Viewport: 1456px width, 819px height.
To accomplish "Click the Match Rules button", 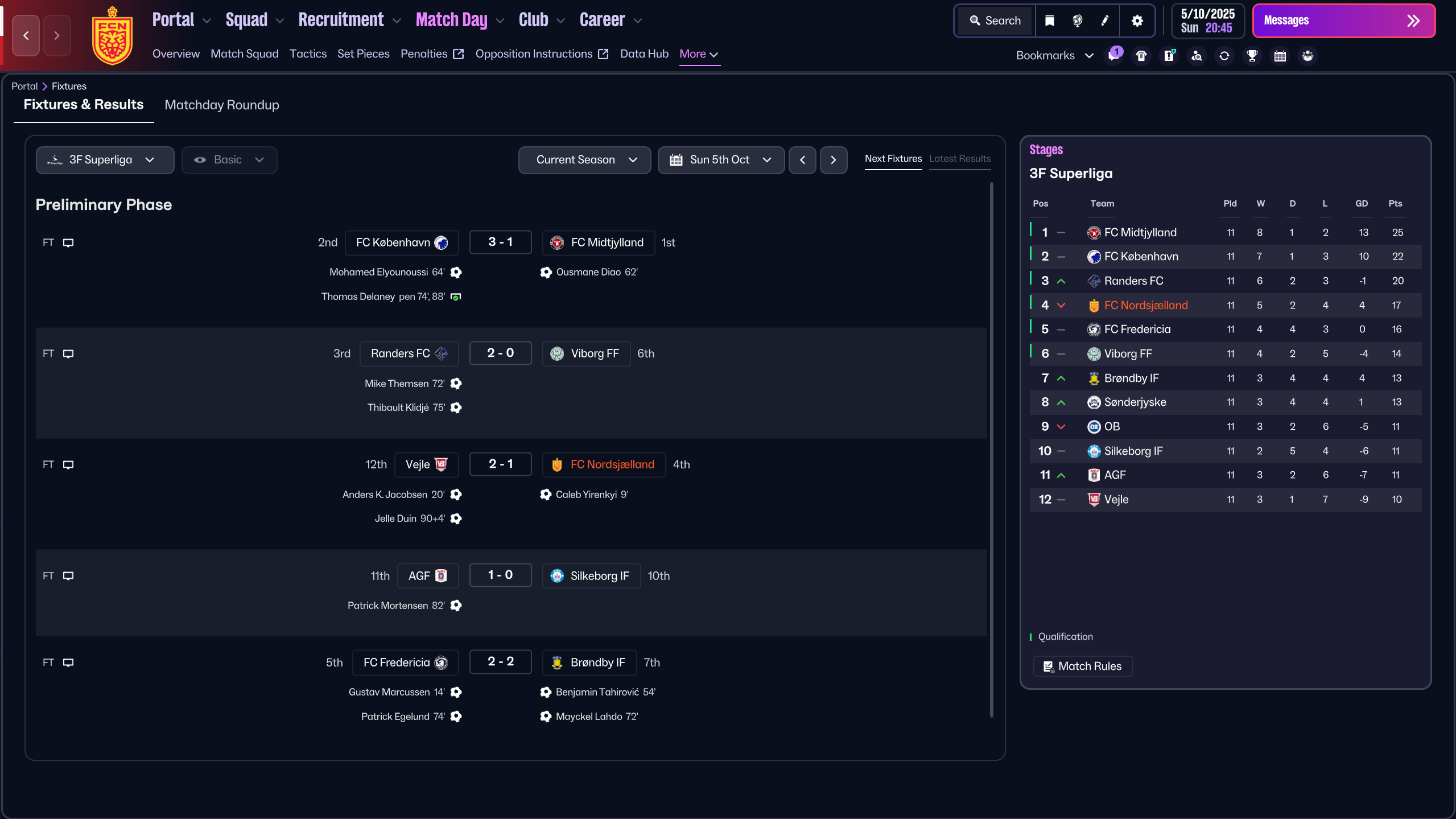I will 1083,666.
